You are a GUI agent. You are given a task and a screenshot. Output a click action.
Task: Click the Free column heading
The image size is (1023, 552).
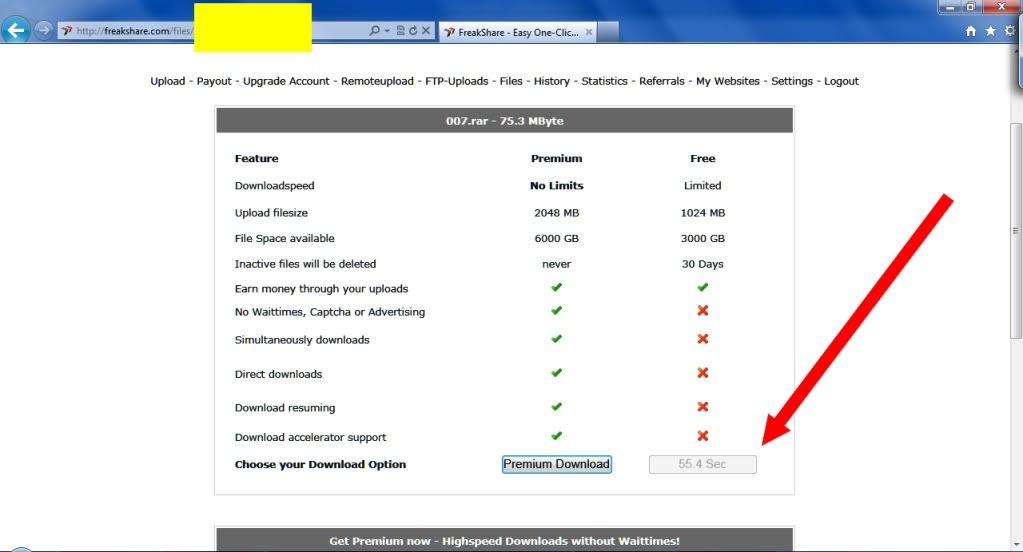[703, 159]
